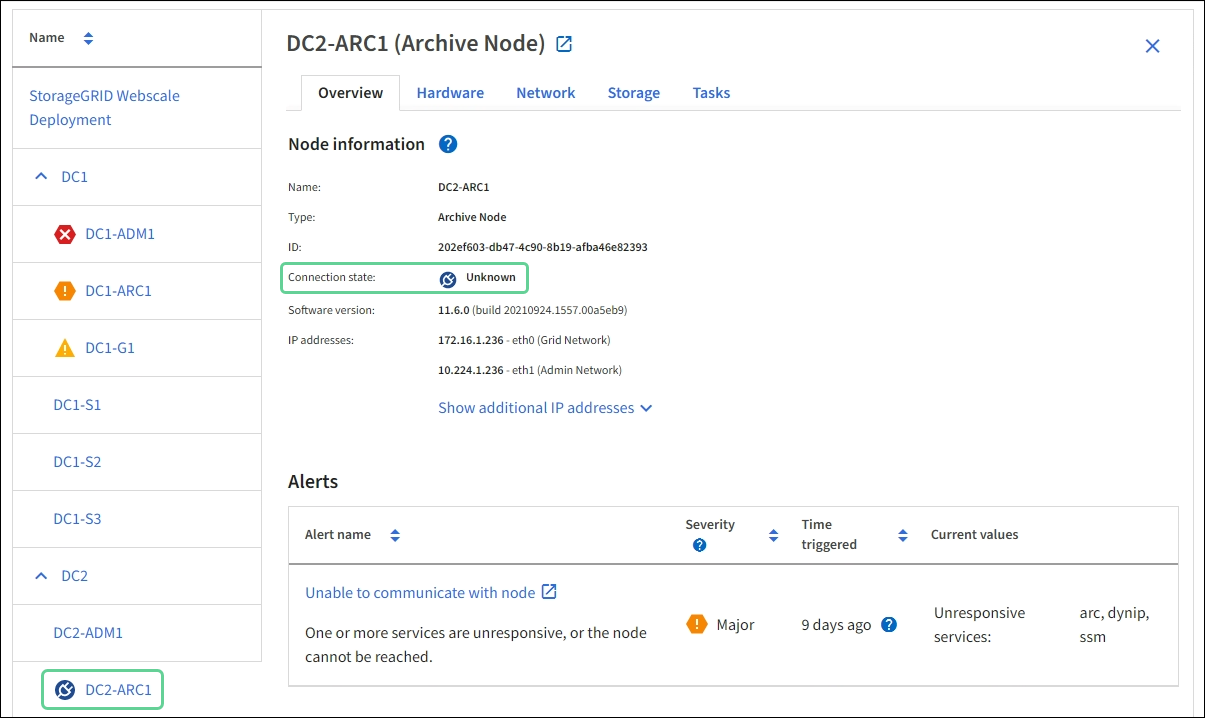Close the DC2-ARC1 details panel
Screen dimensions: 1205x718
tap(1152, 46)
